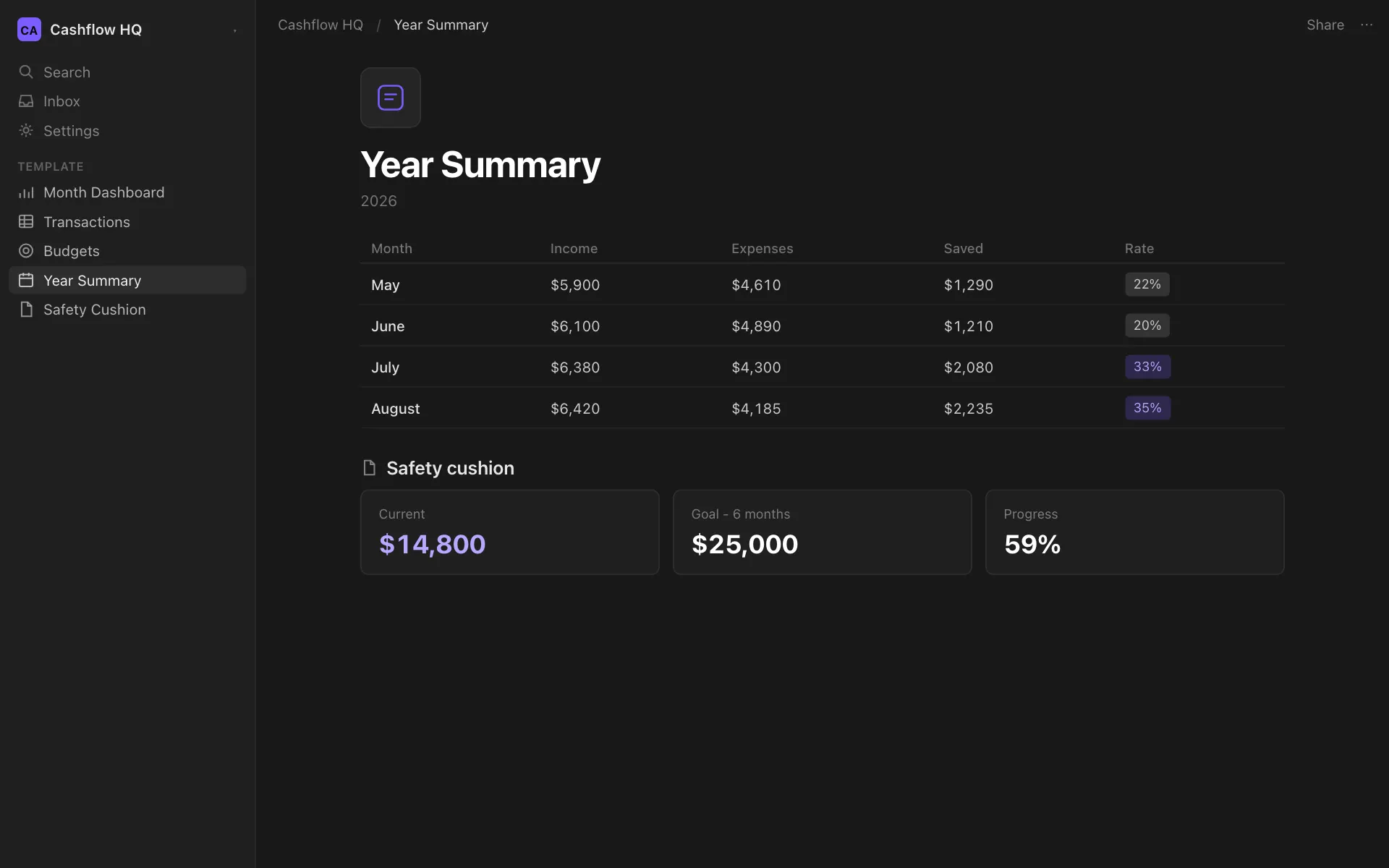This screenshot has height=868, width=1389.
Task: Open the Progress 59% card
Action: point(1134,532)
